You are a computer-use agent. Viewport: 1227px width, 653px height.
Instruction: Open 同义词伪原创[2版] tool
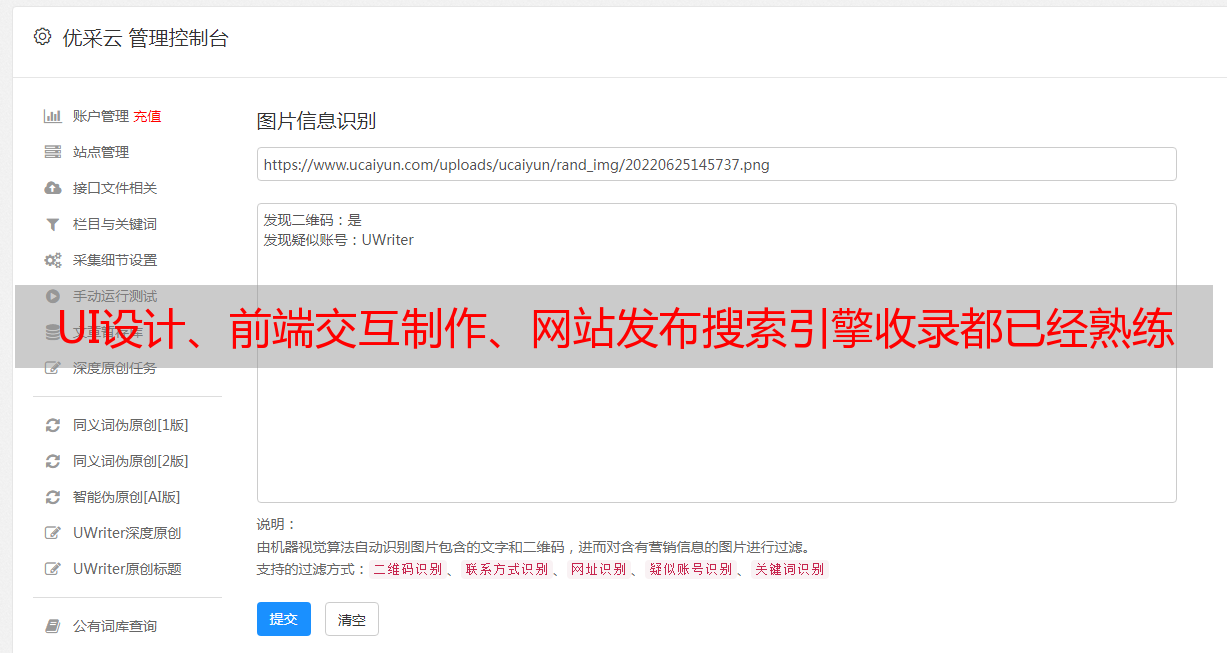click(131, 461)
